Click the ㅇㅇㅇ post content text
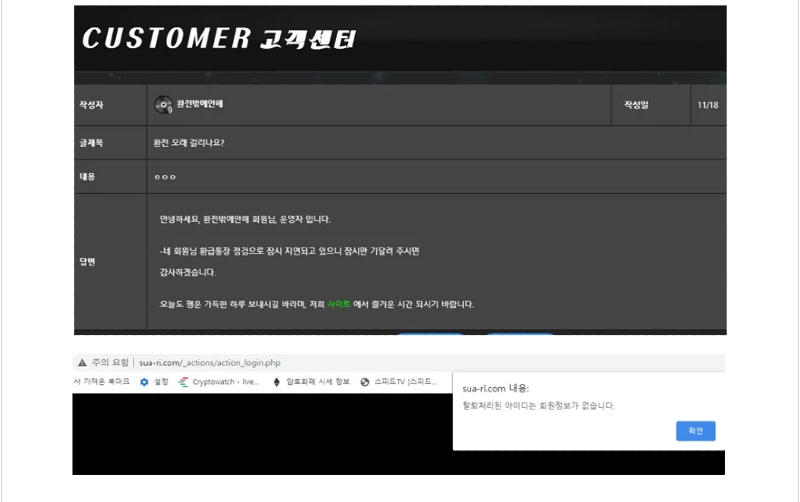This screenshot has width=800, height=502. click(x=165, y=177)
